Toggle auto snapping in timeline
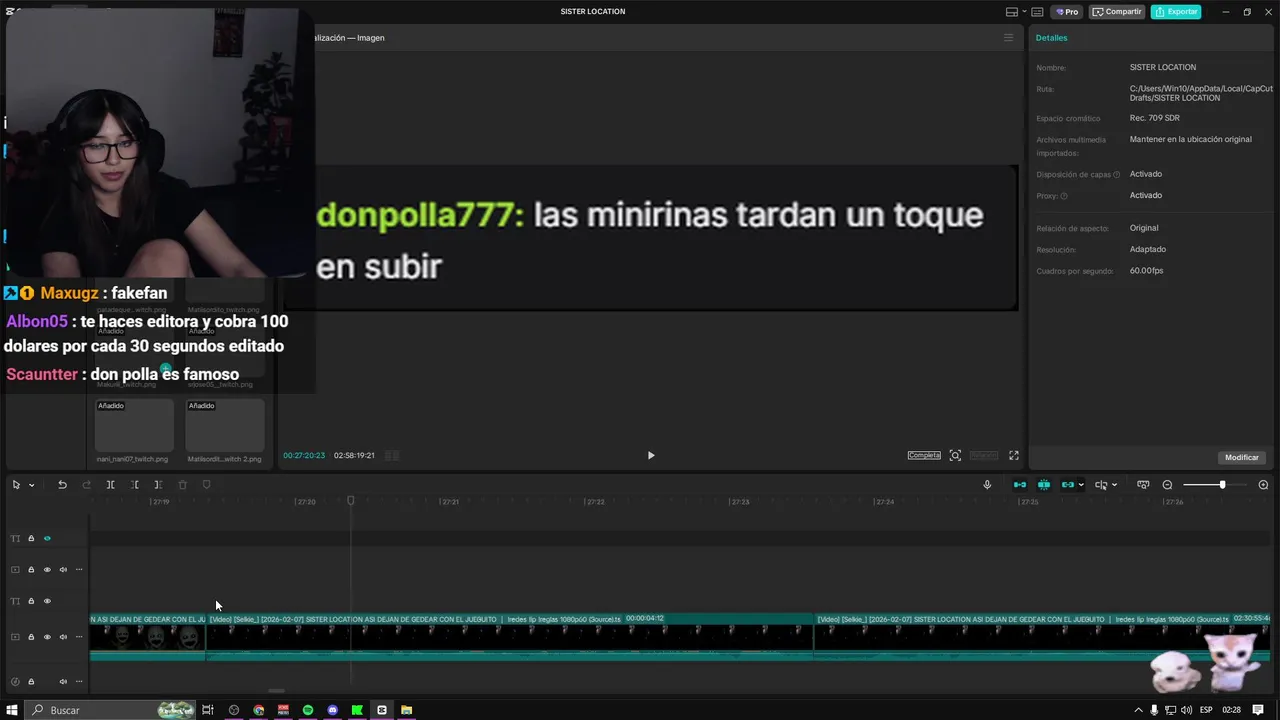 point(1044,485)
